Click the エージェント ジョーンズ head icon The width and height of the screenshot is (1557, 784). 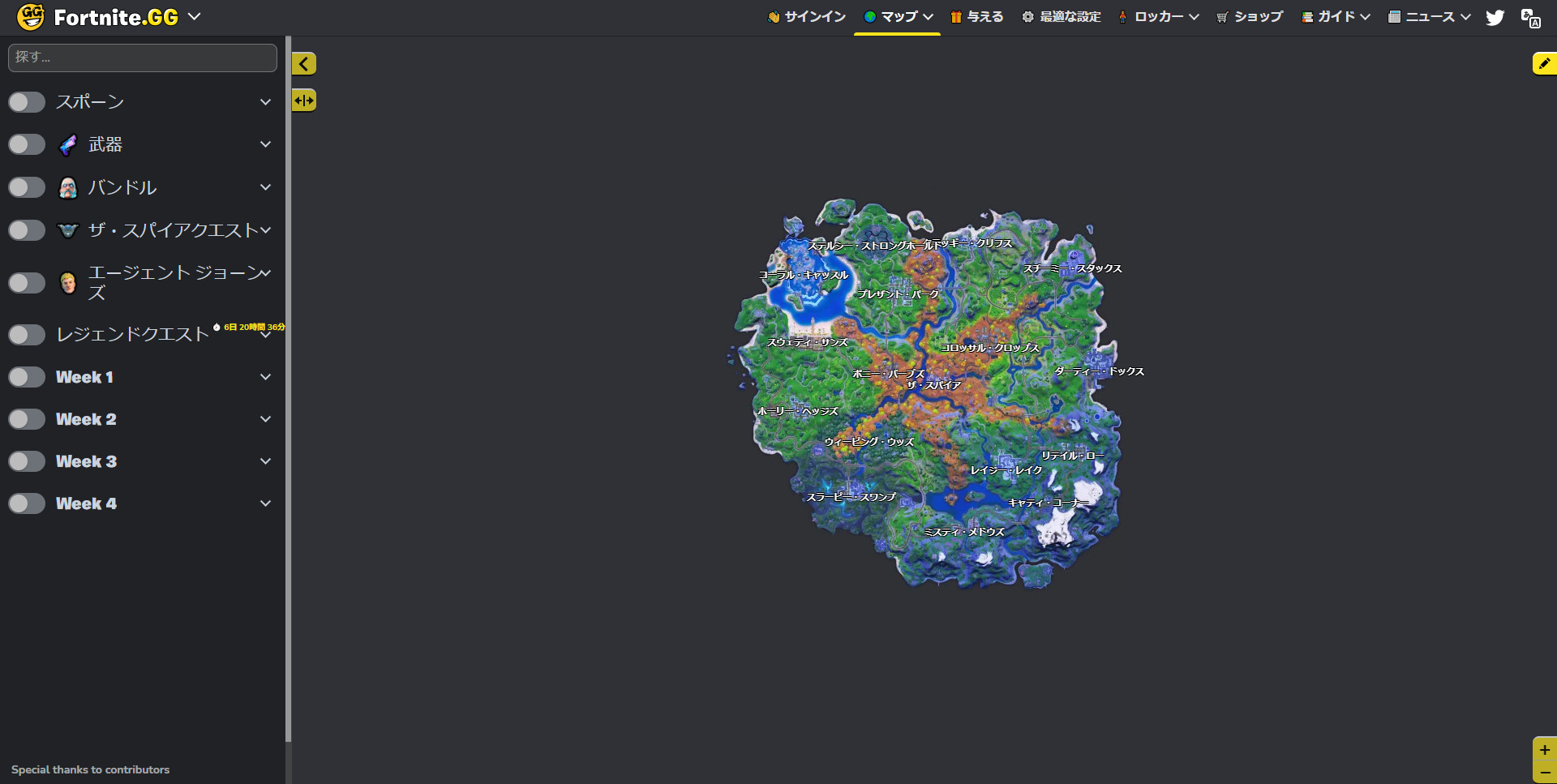pos(69,283)
